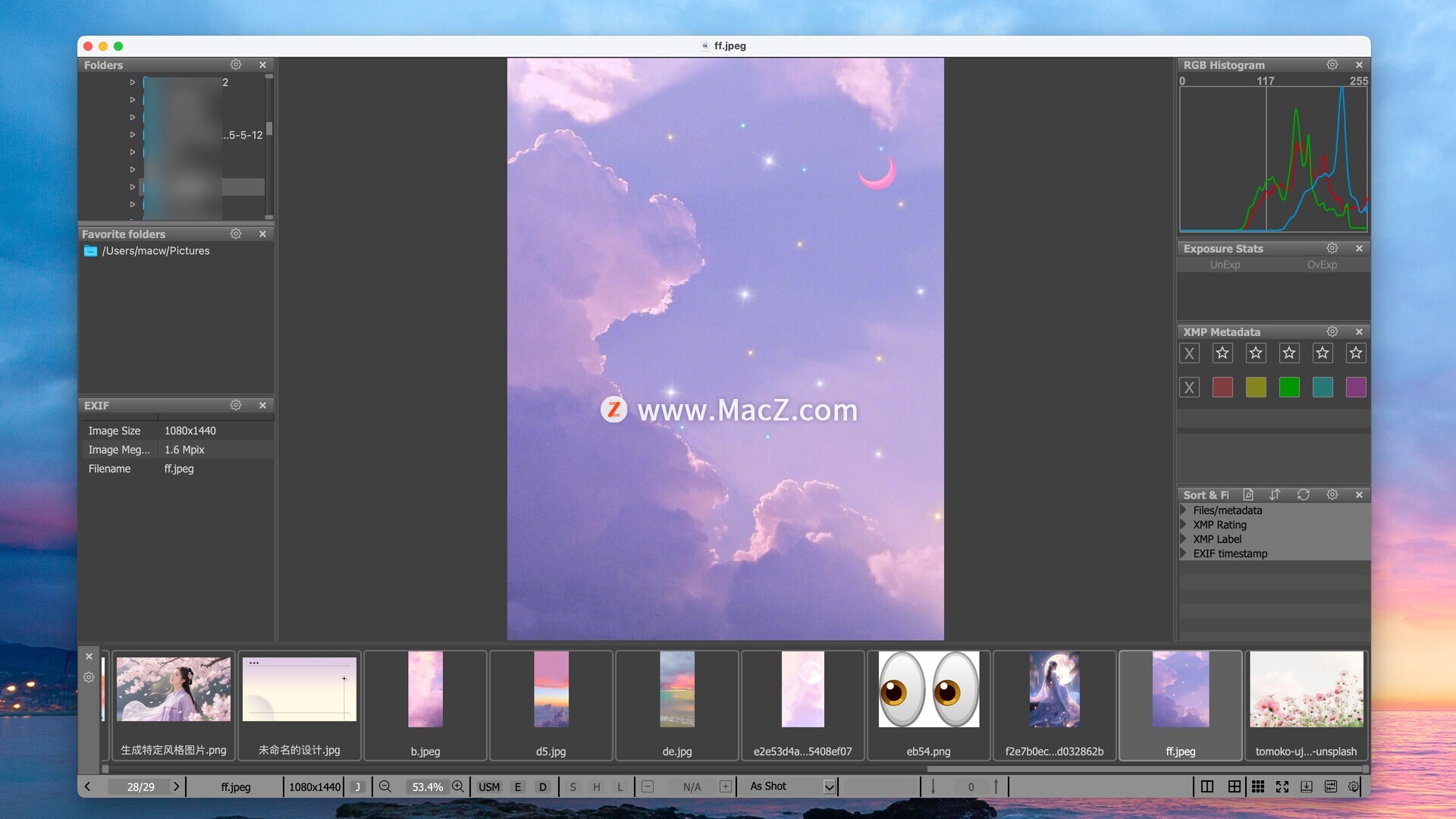Apply the yellow XMP color label

[1256, 388]
